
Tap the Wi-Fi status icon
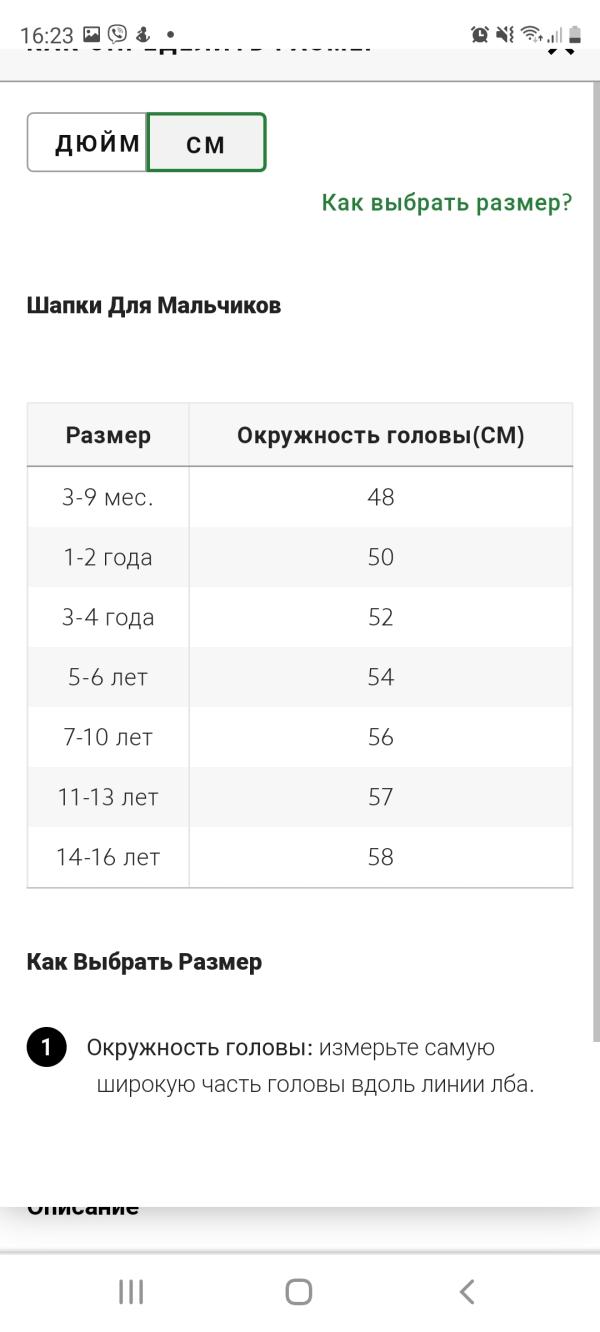(x=531, y=34)
